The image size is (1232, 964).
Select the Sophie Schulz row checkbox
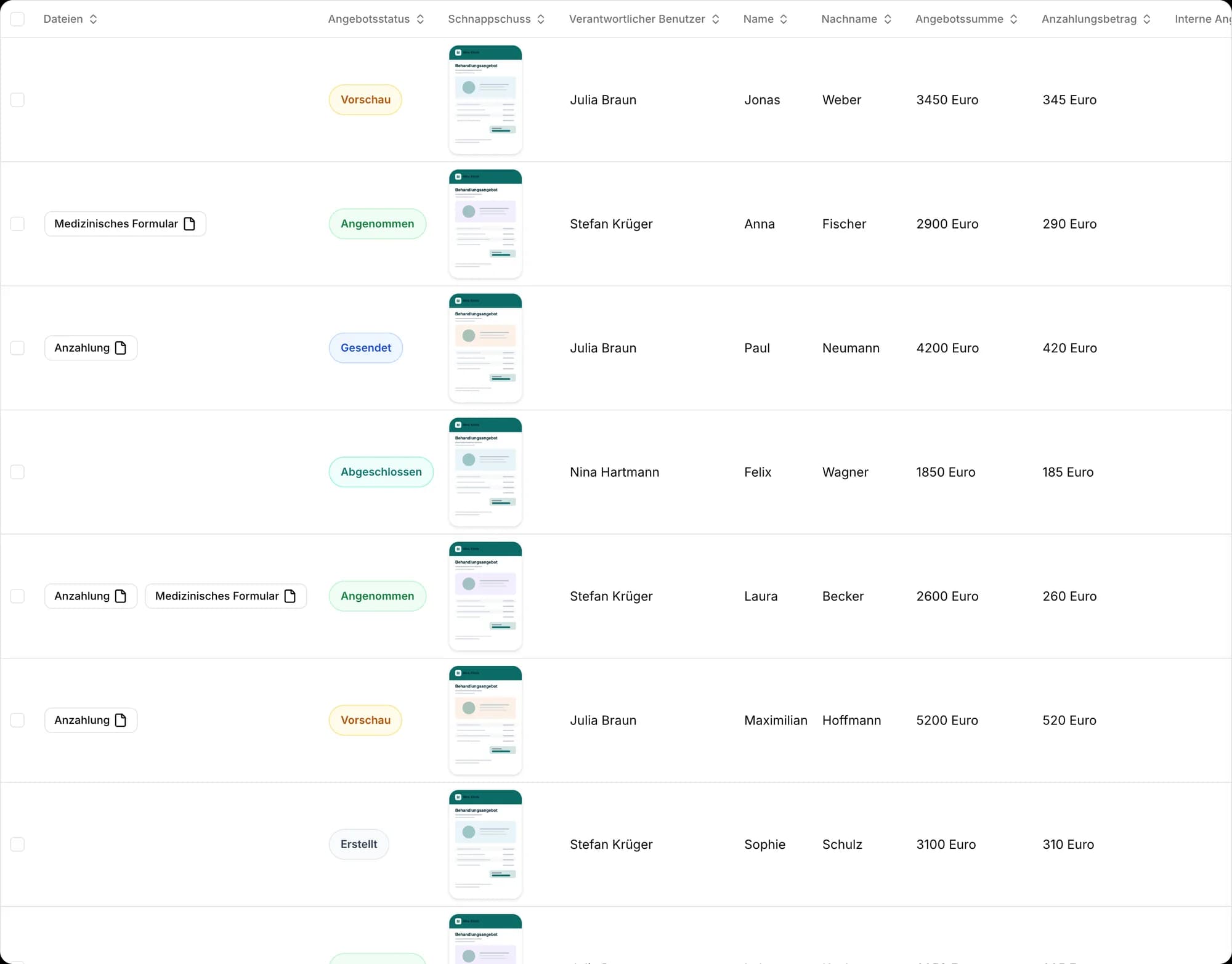(x=17, y=845)
